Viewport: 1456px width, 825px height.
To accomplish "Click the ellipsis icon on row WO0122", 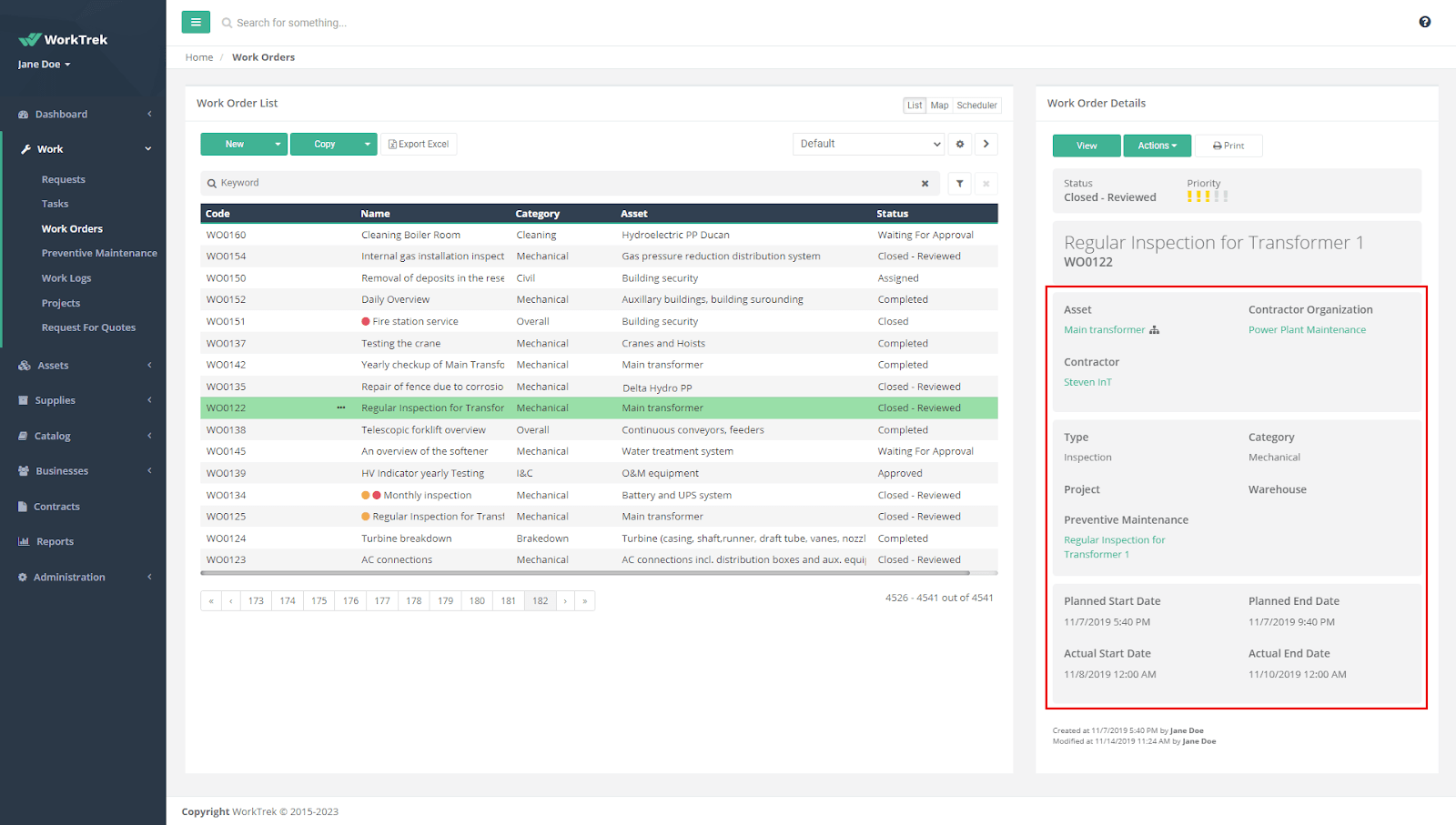I will tap(341, 407).
